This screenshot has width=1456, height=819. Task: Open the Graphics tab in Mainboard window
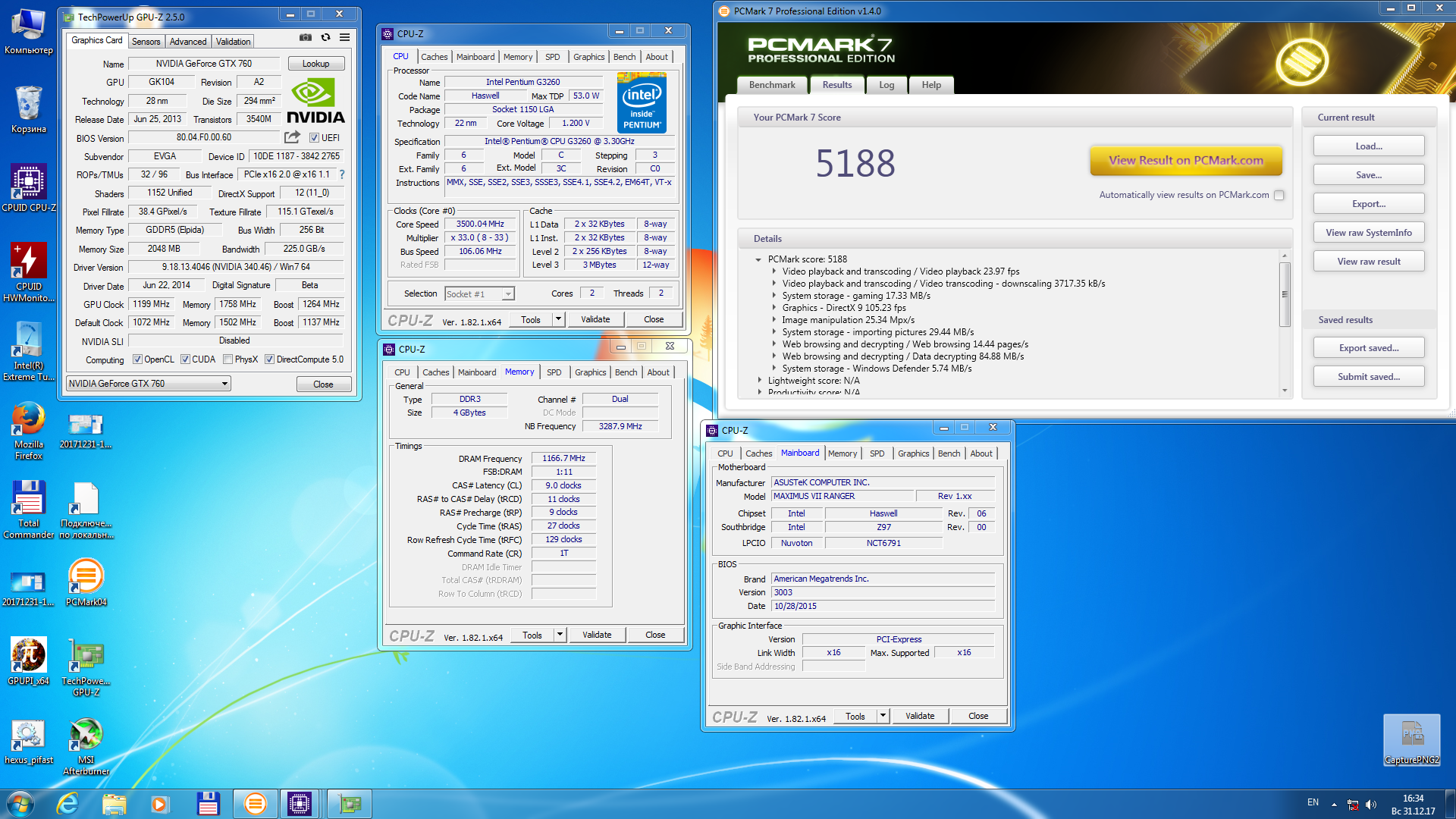point(913,453)
